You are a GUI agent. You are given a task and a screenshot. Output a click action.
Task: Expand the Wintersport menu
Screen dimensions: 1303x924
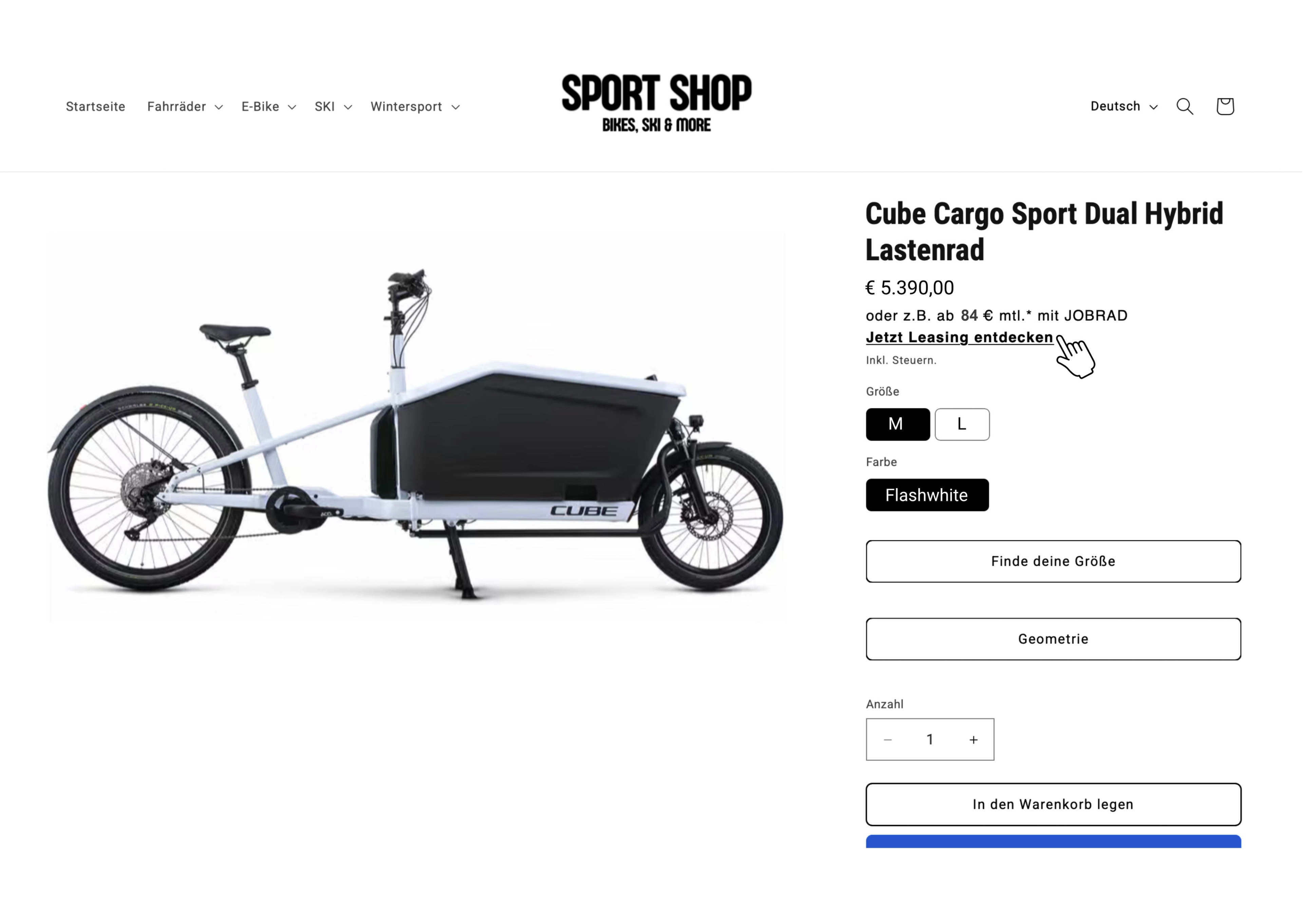406,107
